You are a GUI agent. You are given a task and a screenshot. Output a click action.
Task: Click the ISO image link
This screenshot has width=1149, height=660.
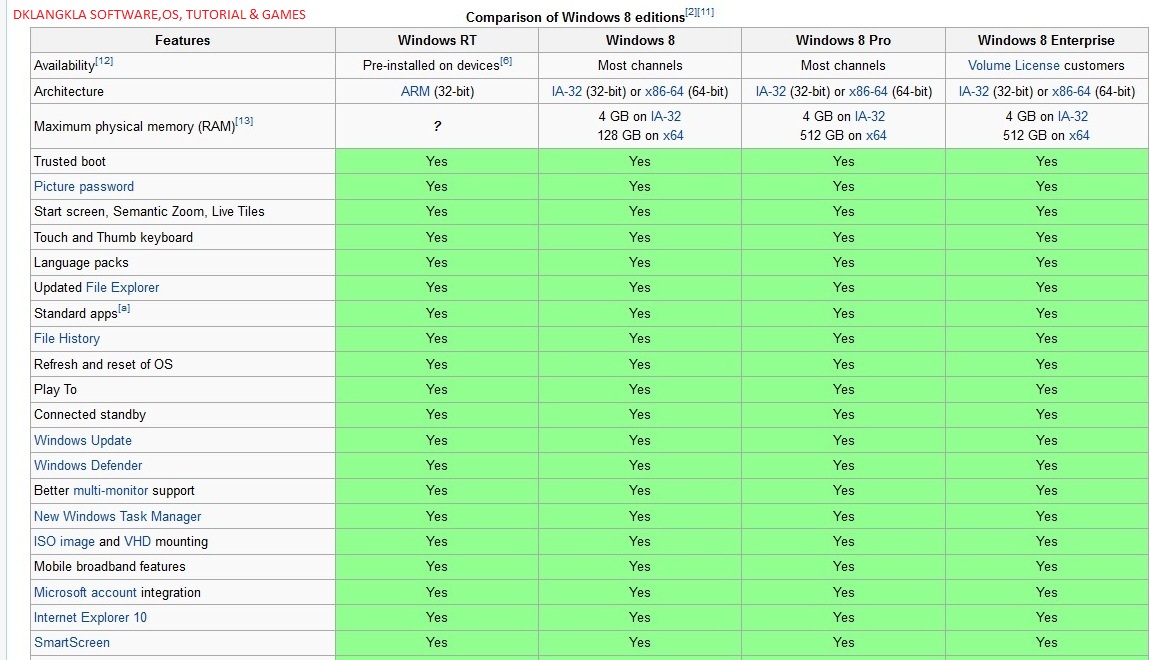pyautogui.click(x=64, y=542)
